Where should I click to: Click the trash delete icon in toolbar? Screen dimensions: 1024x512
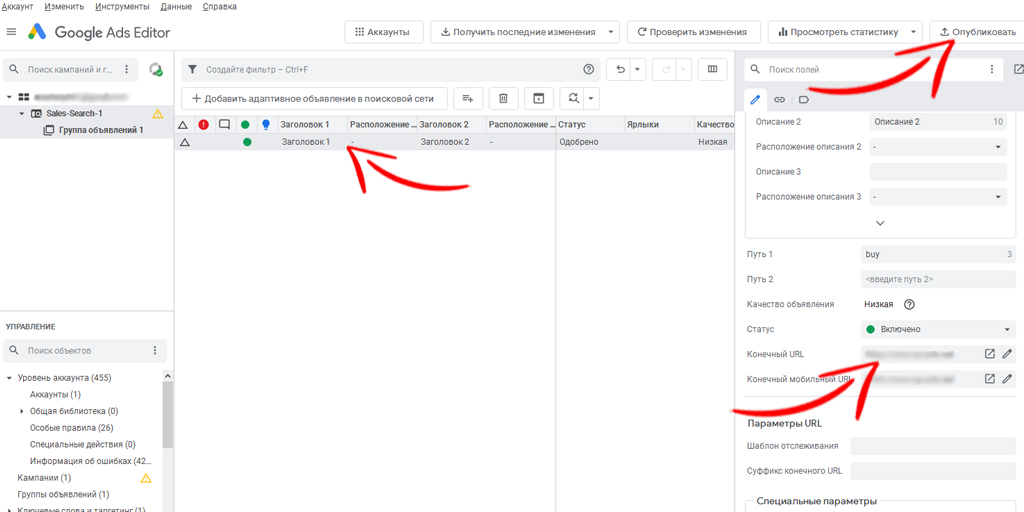coord(503,99)
